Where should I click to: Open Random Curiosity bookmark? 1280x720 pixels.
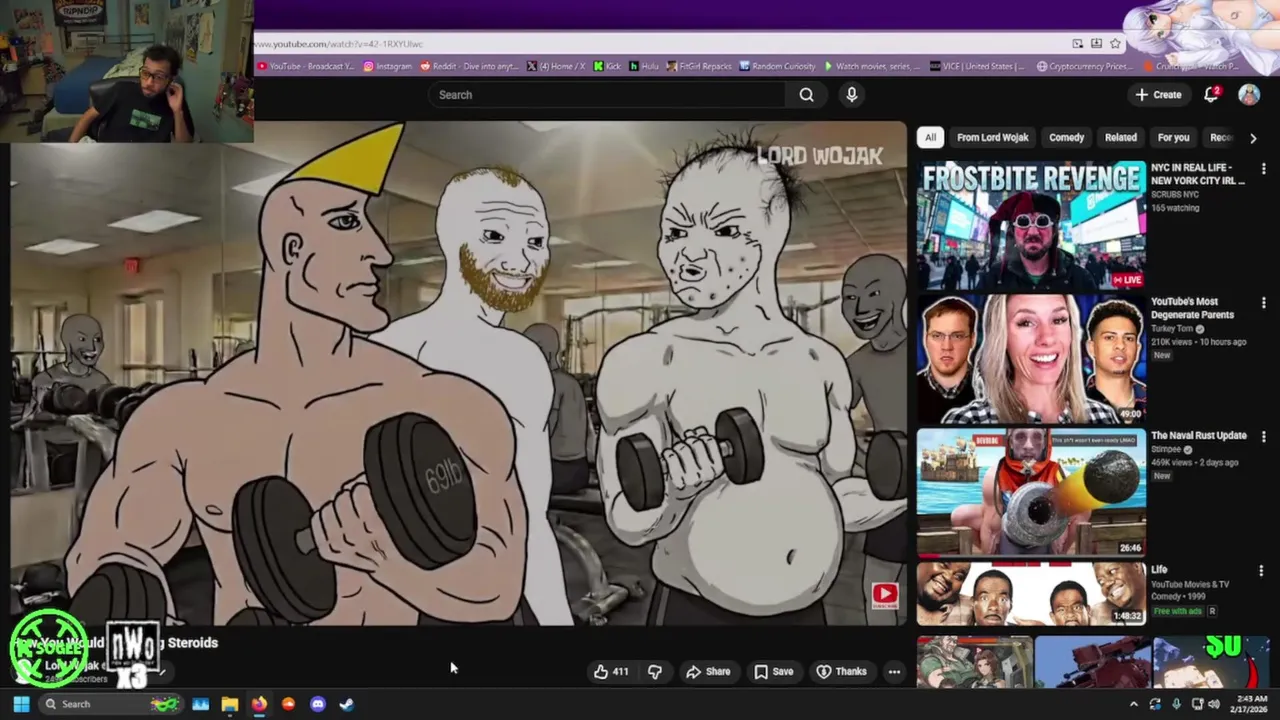pyautogui.click(x=777, y=66)
